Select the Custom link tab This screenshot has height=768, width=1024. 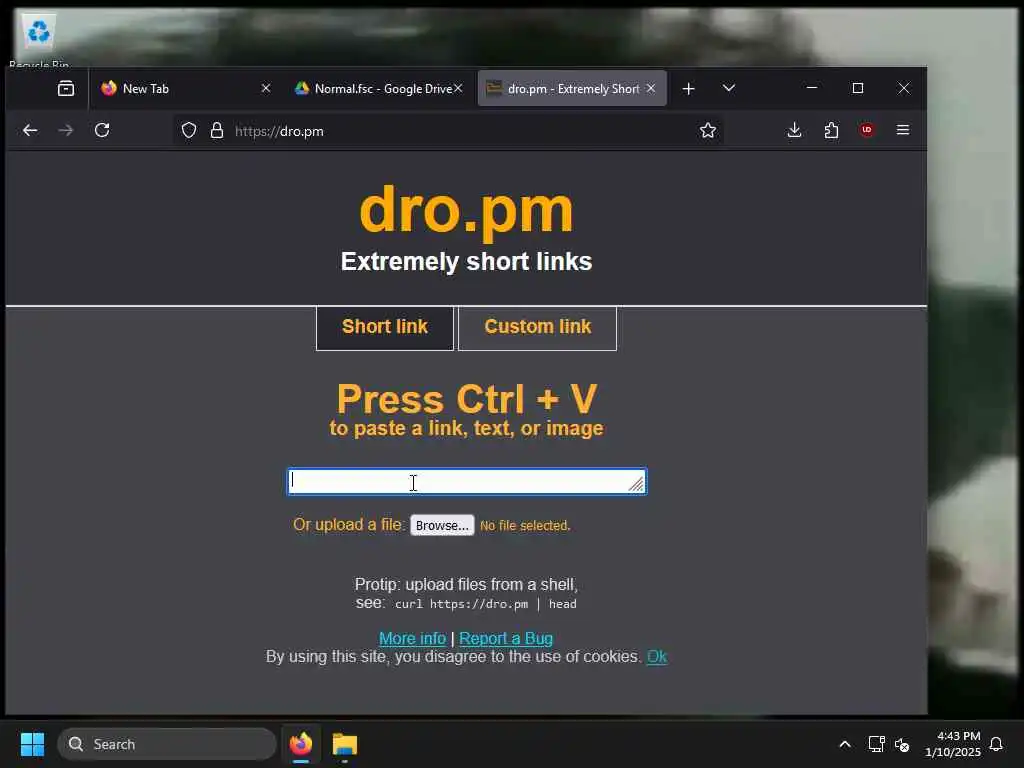pyautogui.click(x=537, y=327)
